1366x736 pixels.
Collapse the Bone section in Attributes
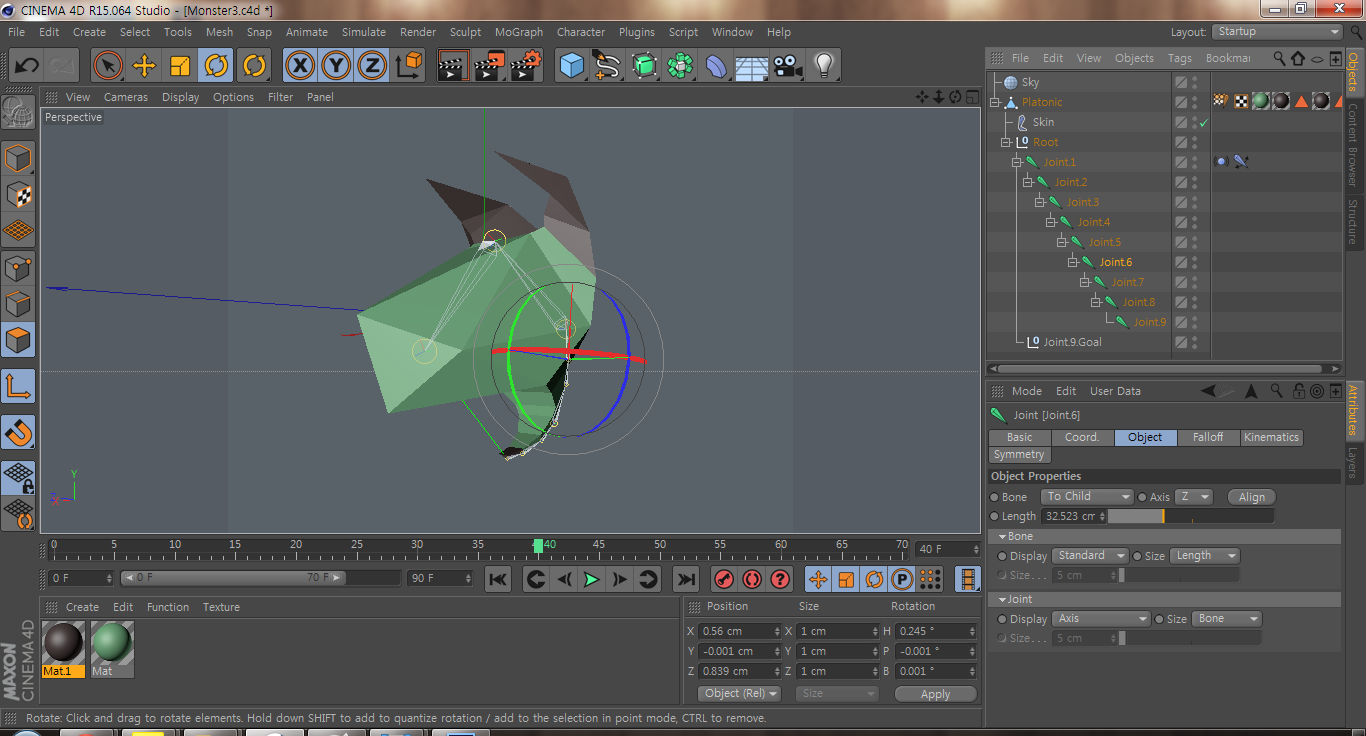coord(1002,537)
